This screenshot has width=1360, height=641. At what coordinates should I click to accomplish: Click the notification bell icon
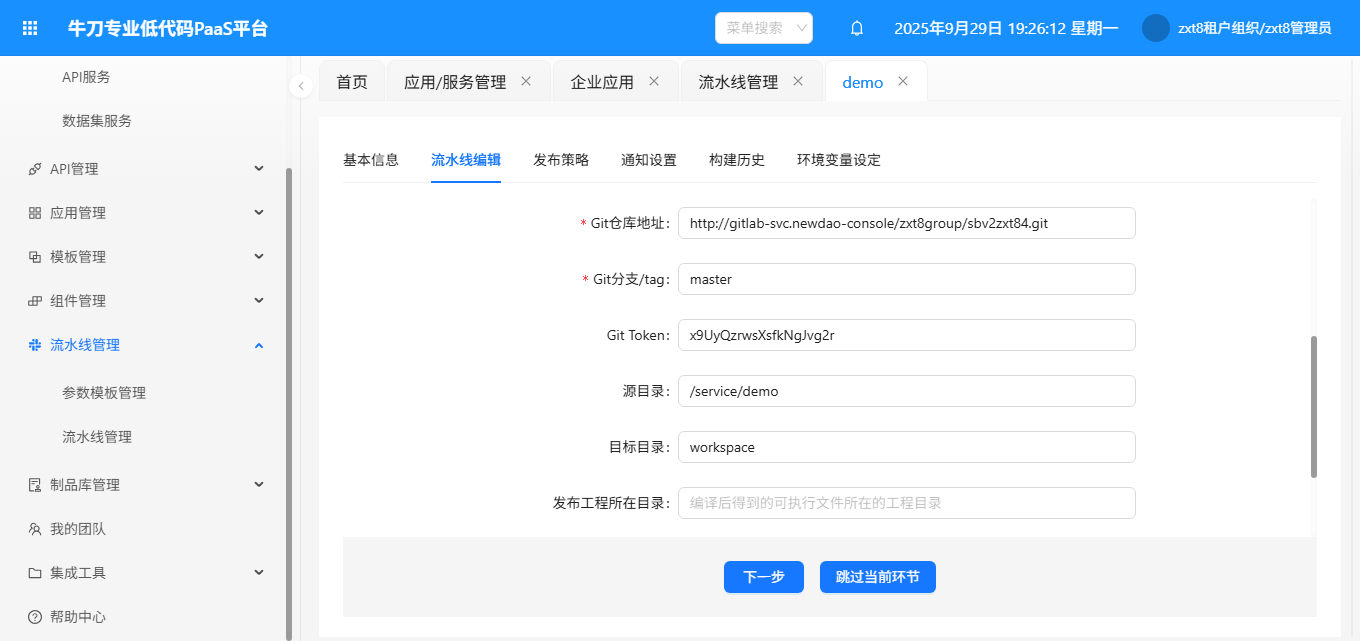pos(856,28)
